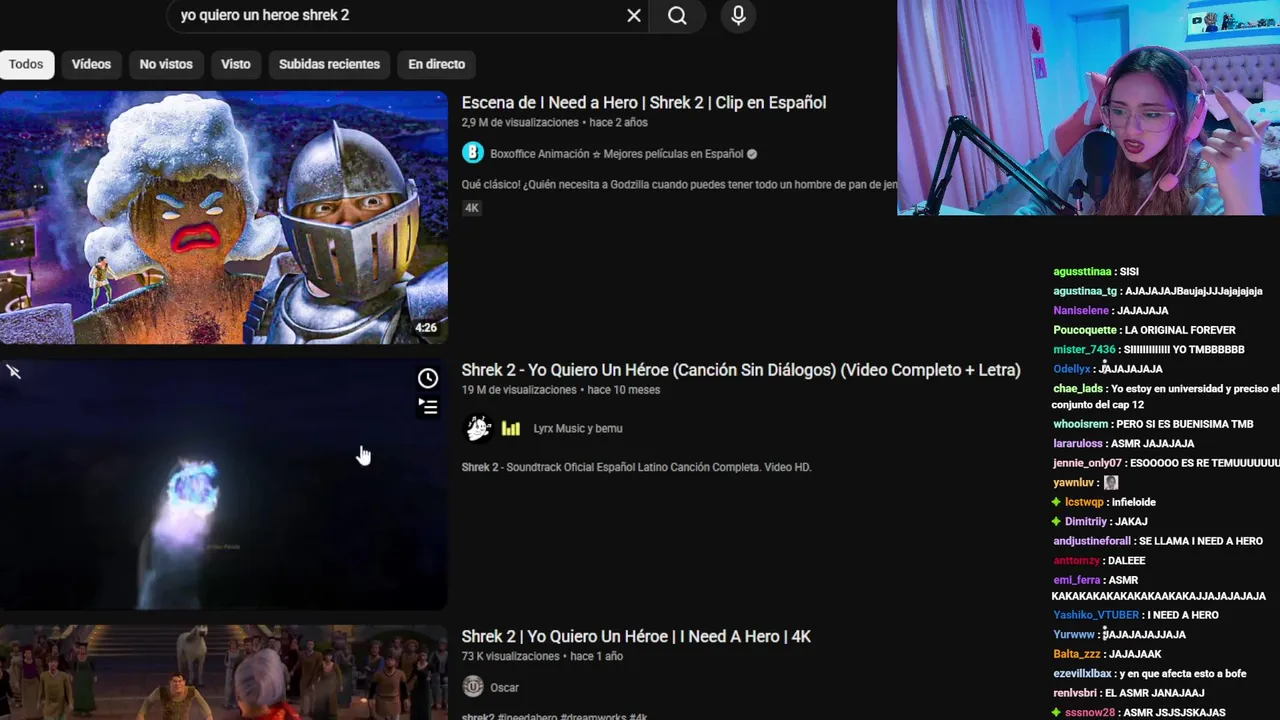Select the Subidas recientes filter chip
1280x720 pixels.
pos(329,64)
